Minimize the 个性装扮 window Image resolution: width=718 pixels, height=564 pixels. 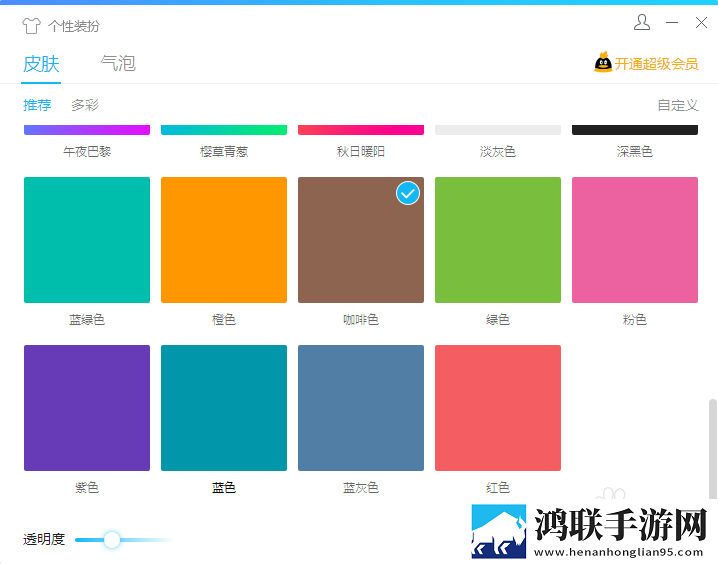[x=672, y=22]
